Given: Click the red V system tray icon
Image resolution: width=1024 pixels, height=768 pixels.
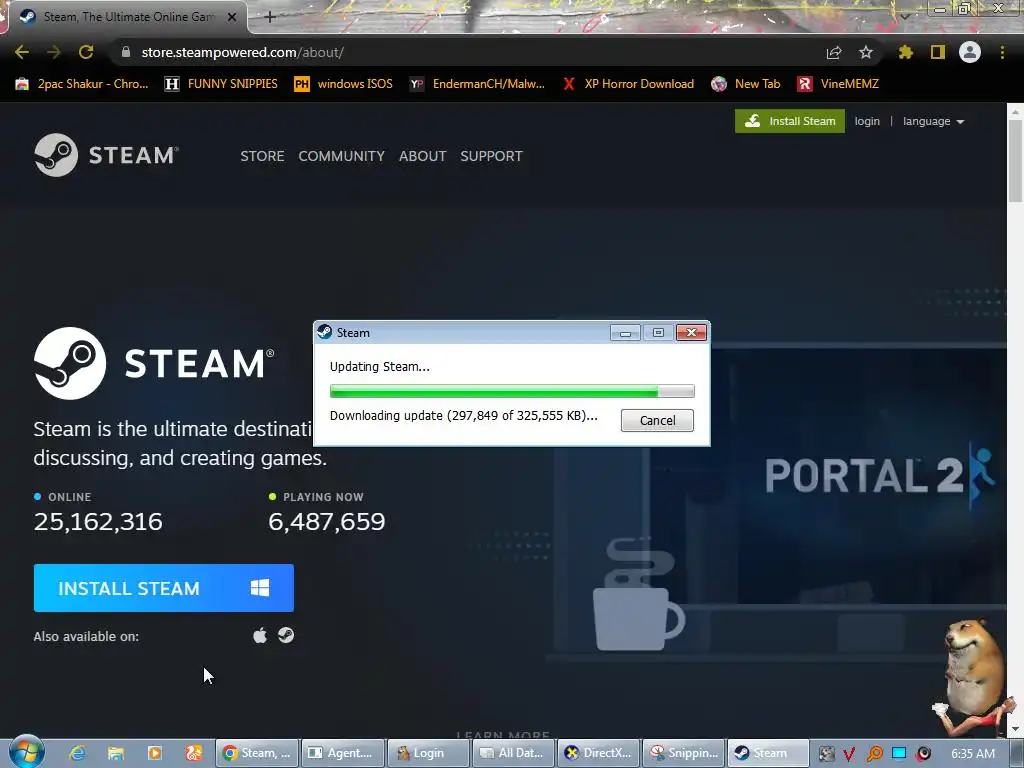Looking at the screenshot, I should (849, 754).
